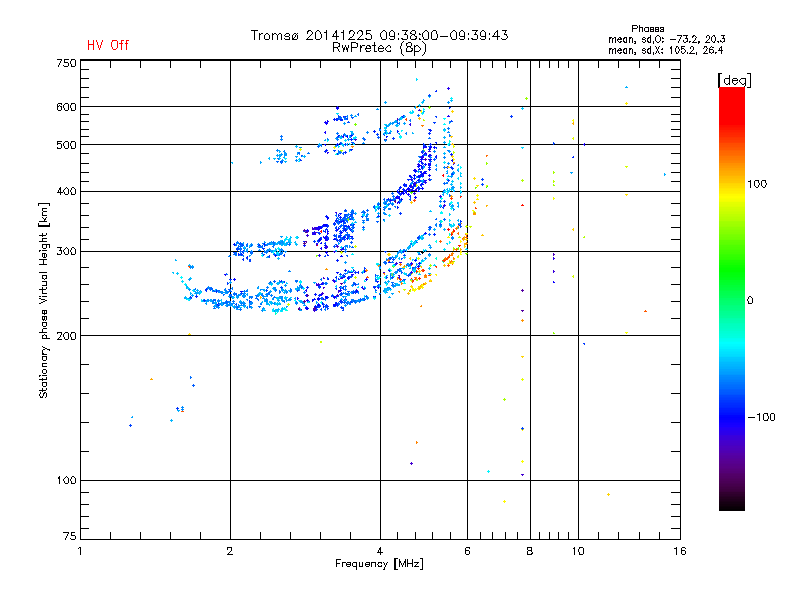
Task: Click the y-axis label '200'
Action: tap(67, 336)
